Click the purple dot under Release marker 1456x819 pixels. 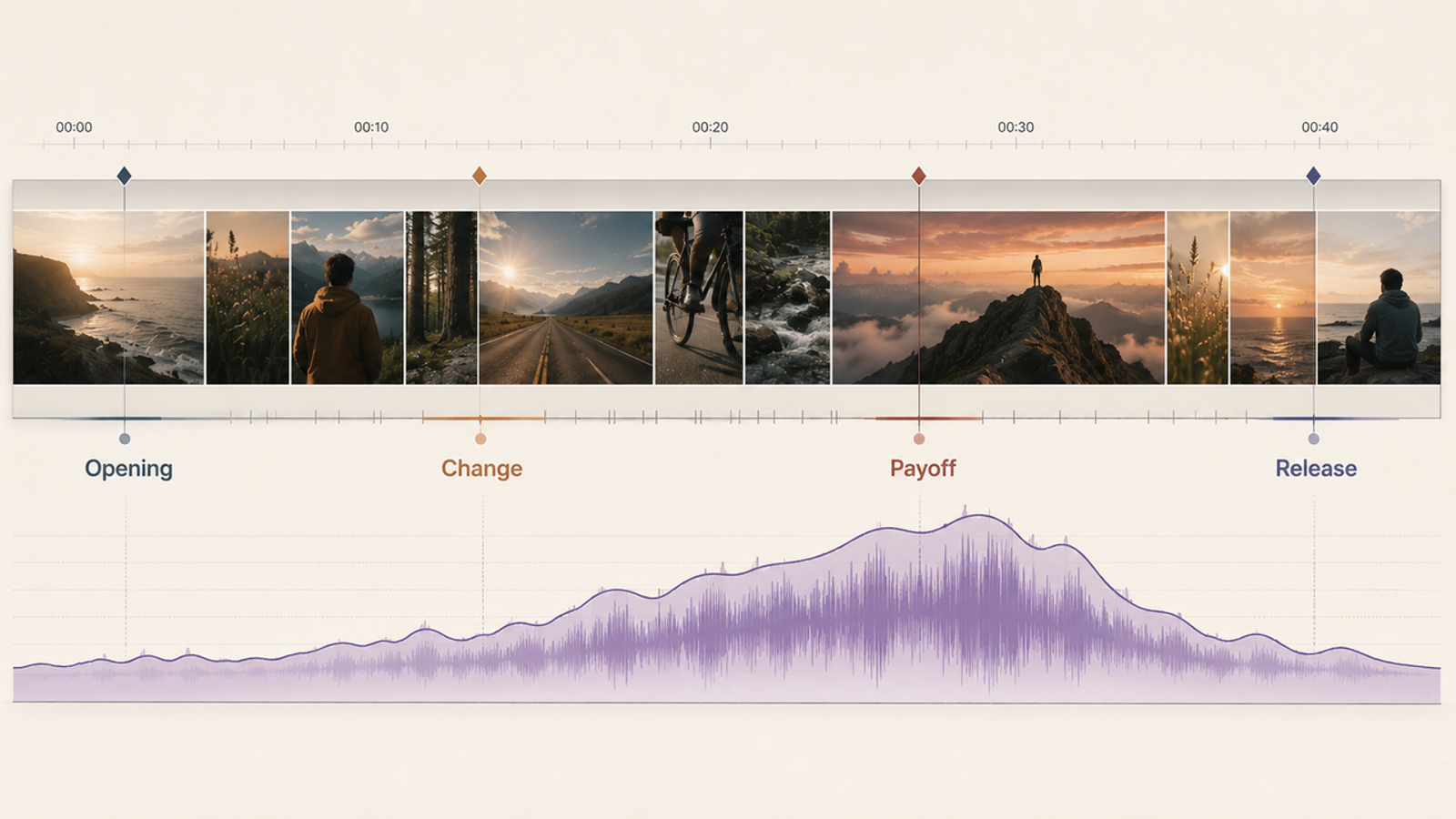1313,439
